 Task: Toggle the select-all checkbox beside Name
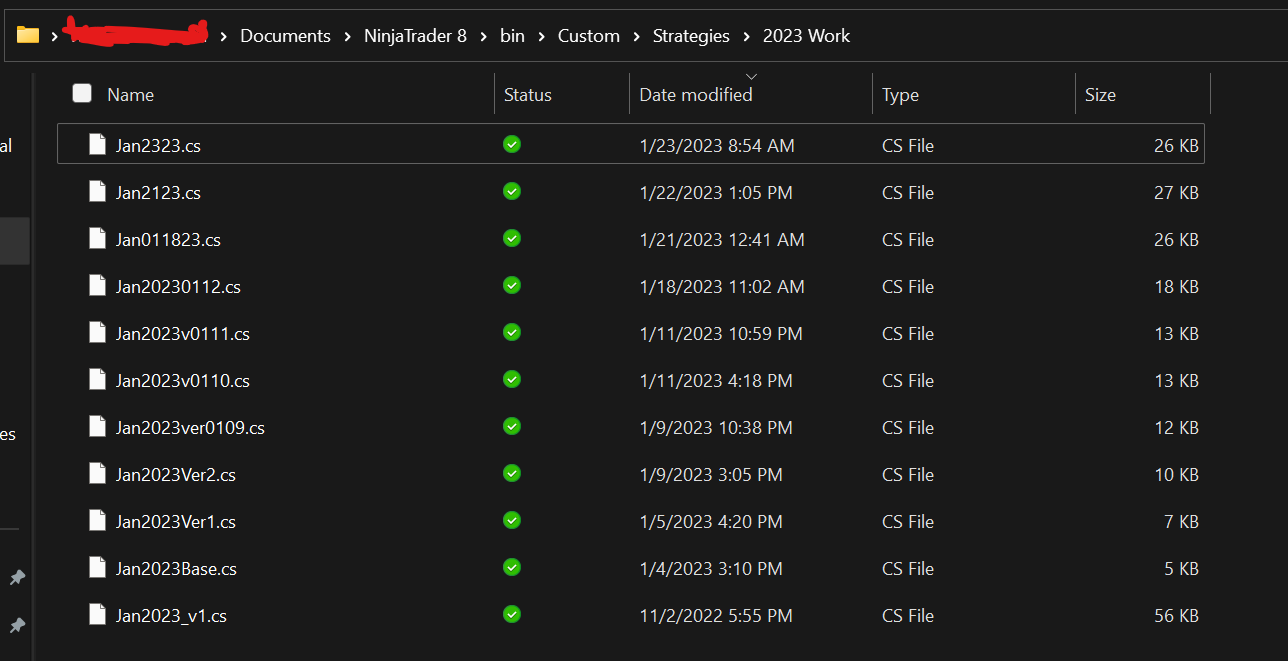pyautogui.click(x=82, y=94)
